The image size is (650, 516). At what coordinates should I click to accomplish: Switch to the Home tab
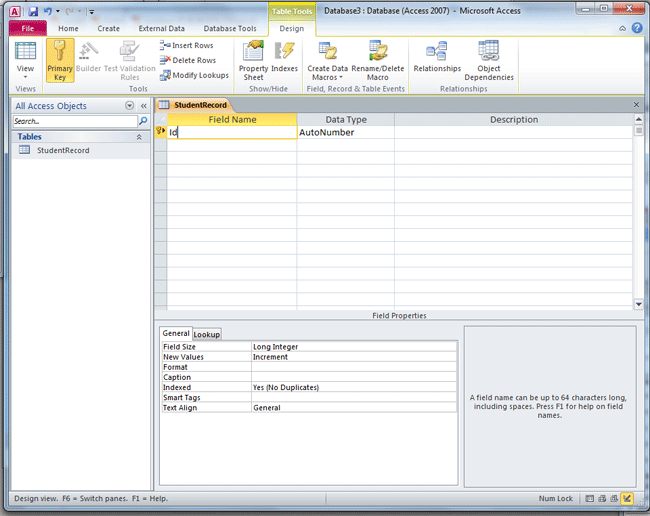coord(68,29)
